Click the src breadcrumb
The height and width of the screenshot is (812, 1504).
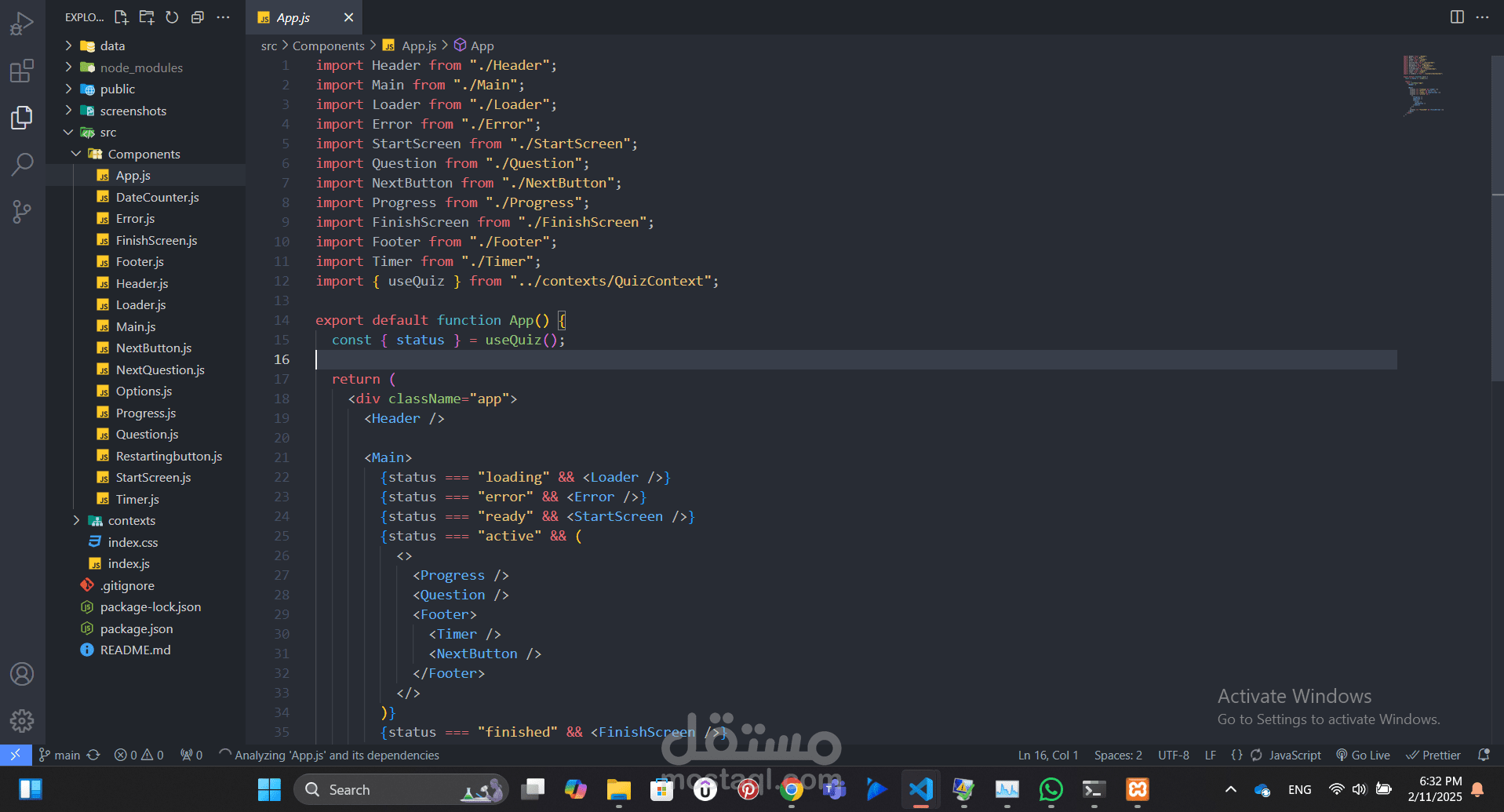(x=269, y=46)
